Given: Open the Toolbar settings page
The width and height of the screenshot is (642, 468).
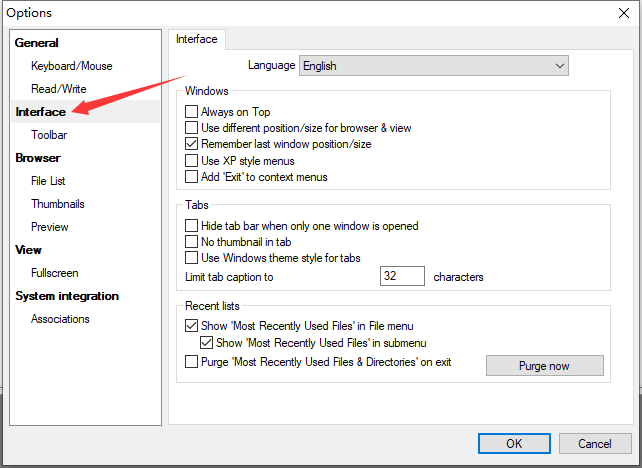Looking at the screenshot, I should pos(49,135).
